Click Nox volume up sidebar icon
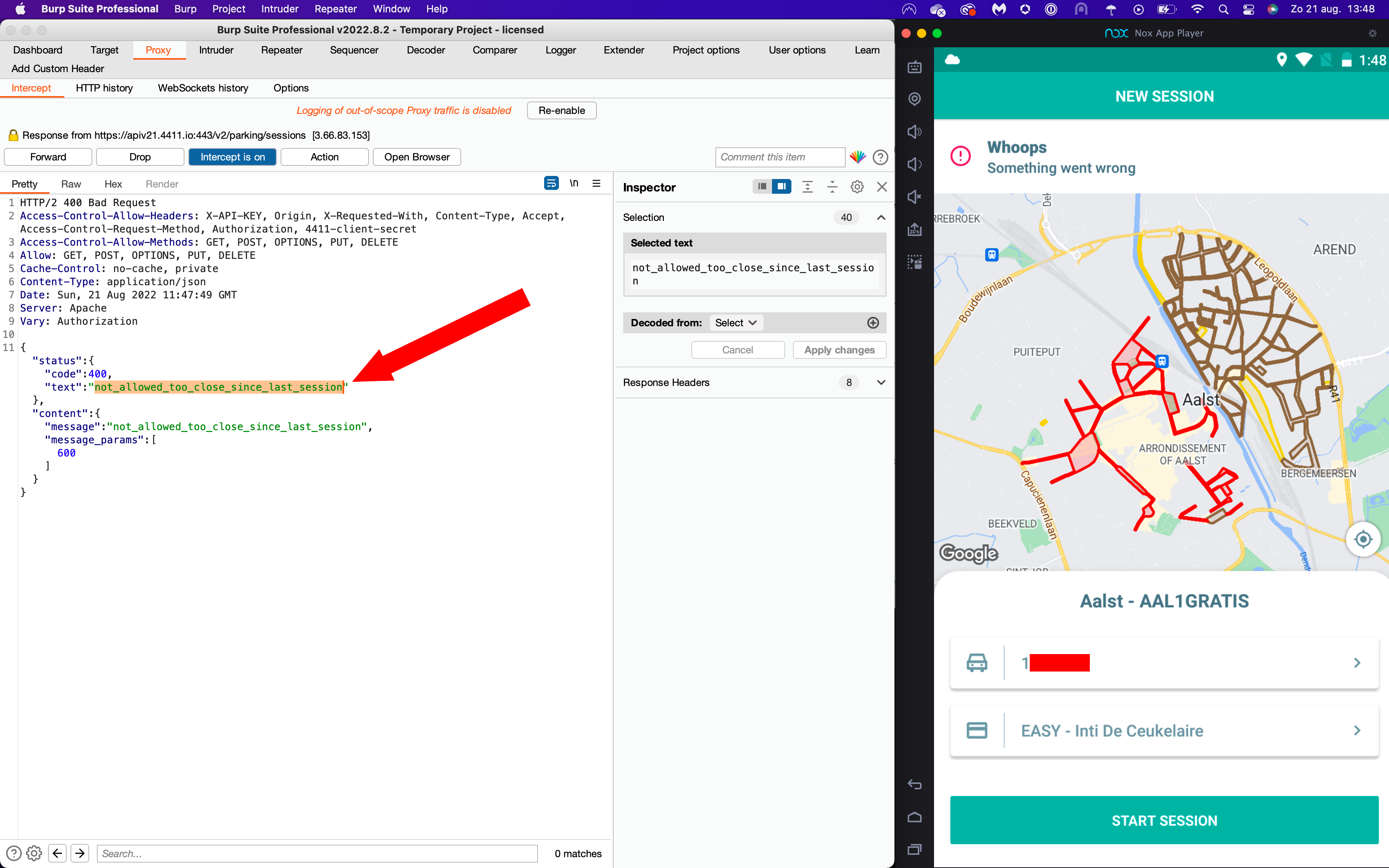 click(914, 131)
